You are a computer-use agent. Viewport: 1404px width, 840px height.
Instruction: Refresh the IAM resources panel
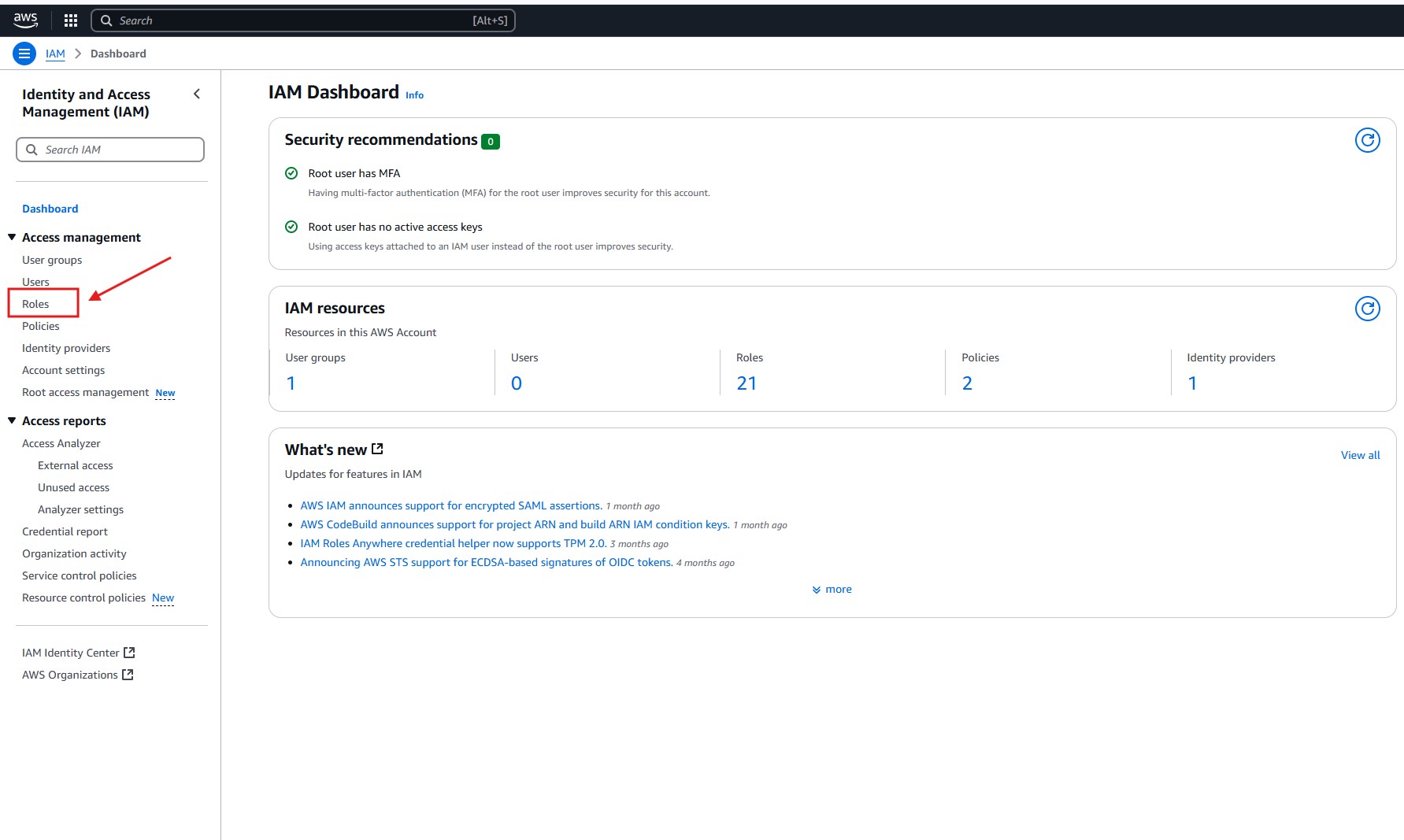click(1367, 309)
